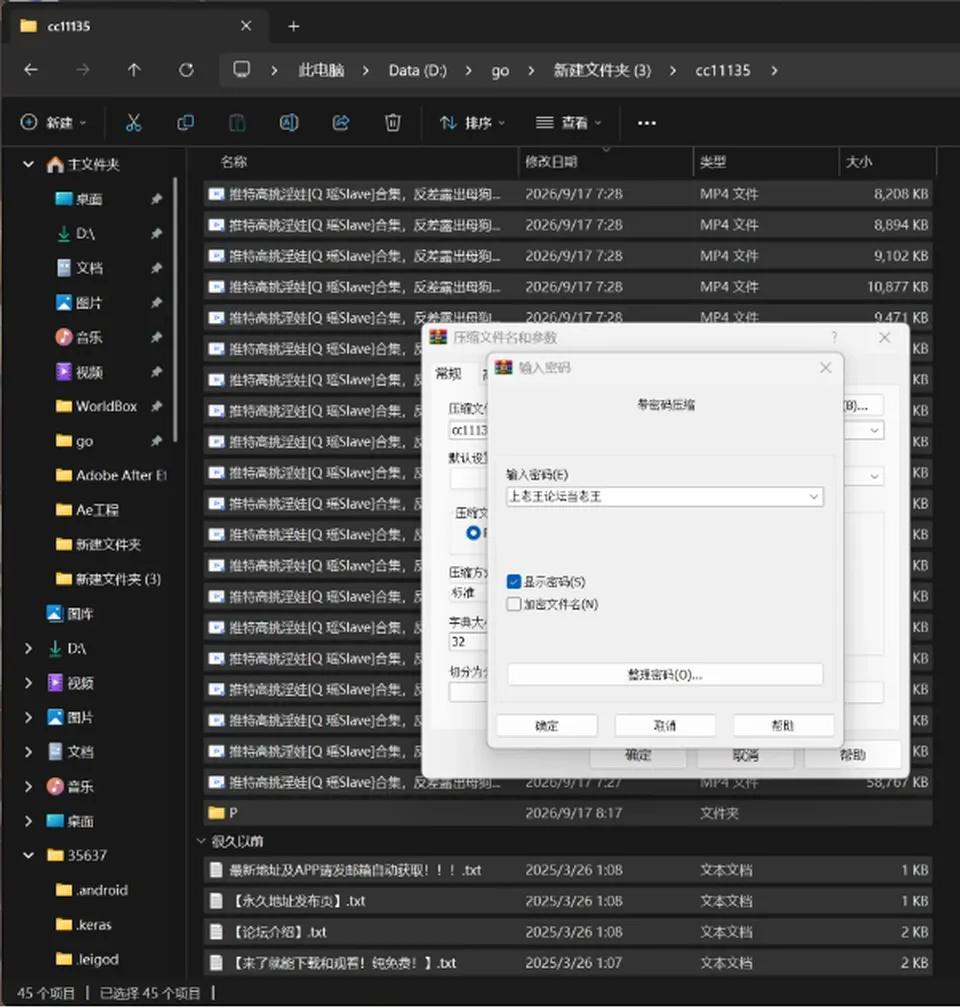Viewport: 960px width, 1008px height.
Task: Collapse the 35637 tree node
Action: click(x=28, y=856)
